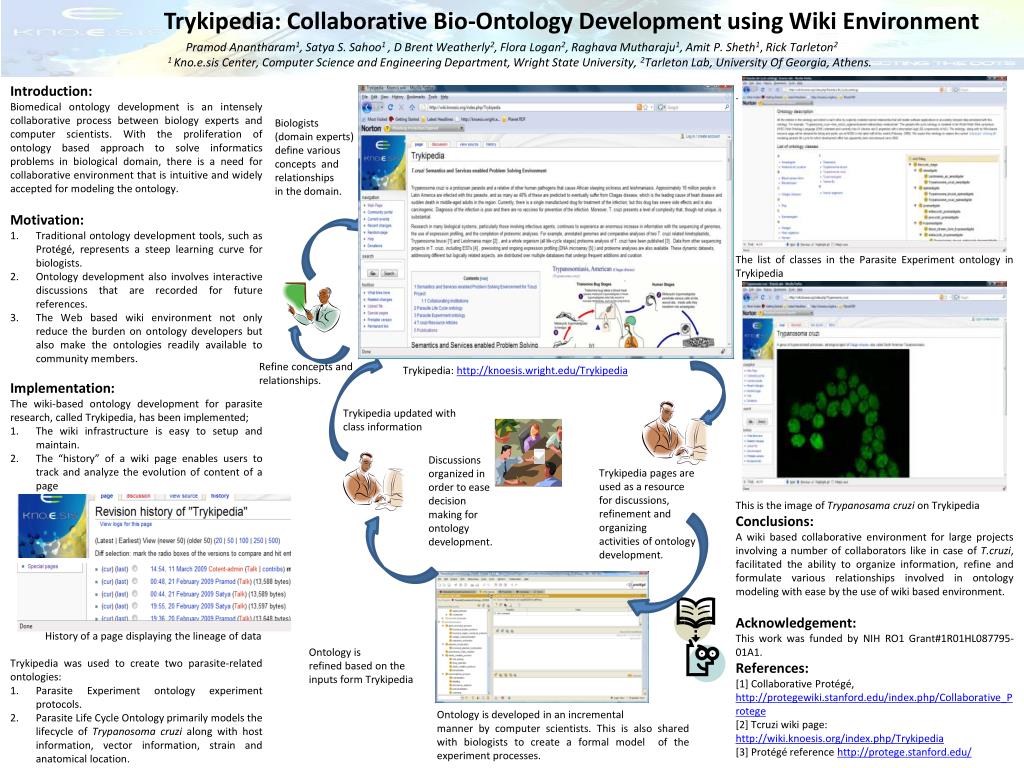1024x768 pixels.
Task: Click the Reload icon in the Trykipedia browser toolbar
Action: click(391, 107)
